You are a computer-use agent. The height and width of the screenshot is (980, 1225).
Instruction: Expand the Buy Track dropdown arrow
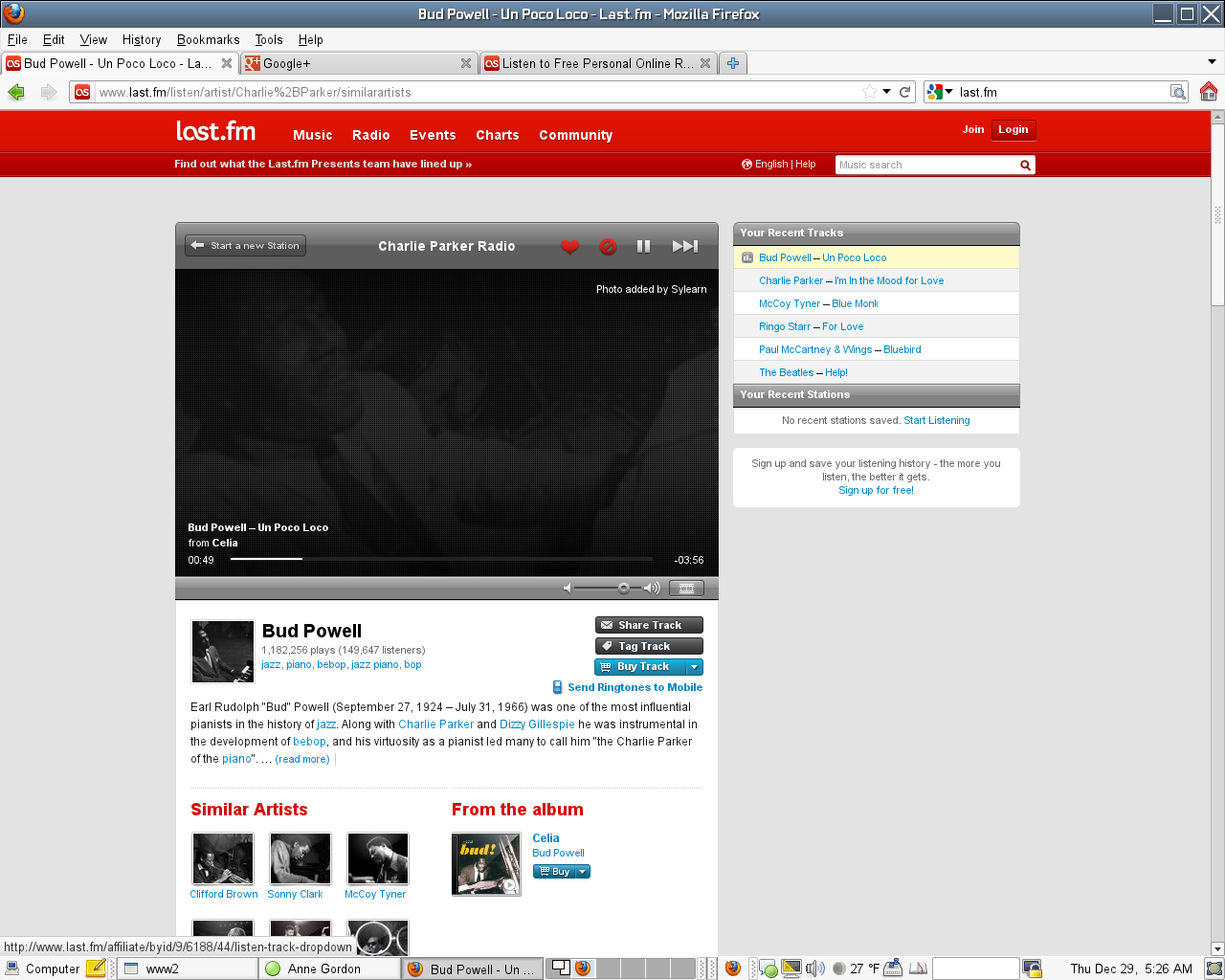click(695, 667)
